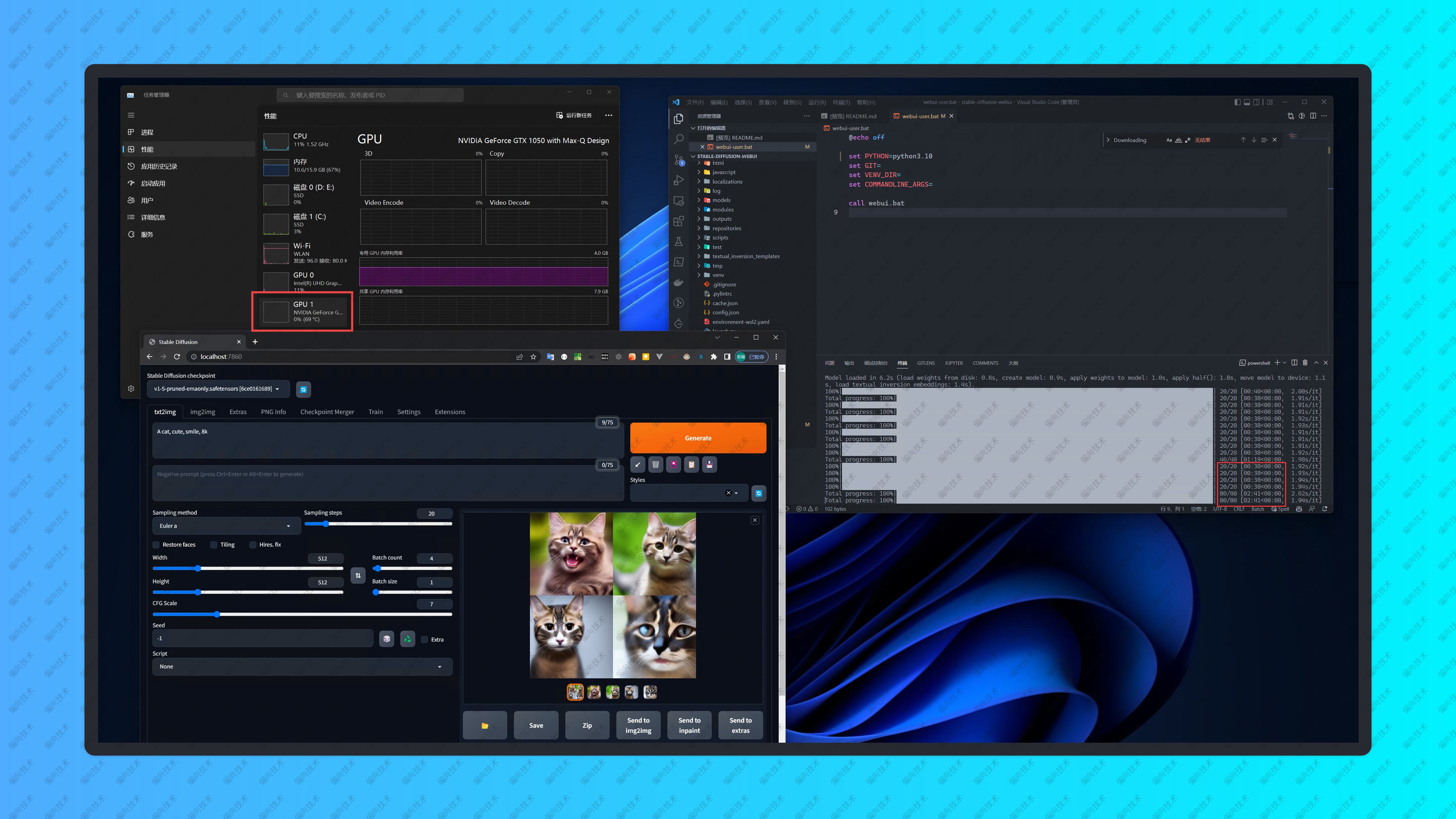Viewport: 1456px width, 819px height.
Task: Click the Negative prompt text field
Action: tap(388, 483)
